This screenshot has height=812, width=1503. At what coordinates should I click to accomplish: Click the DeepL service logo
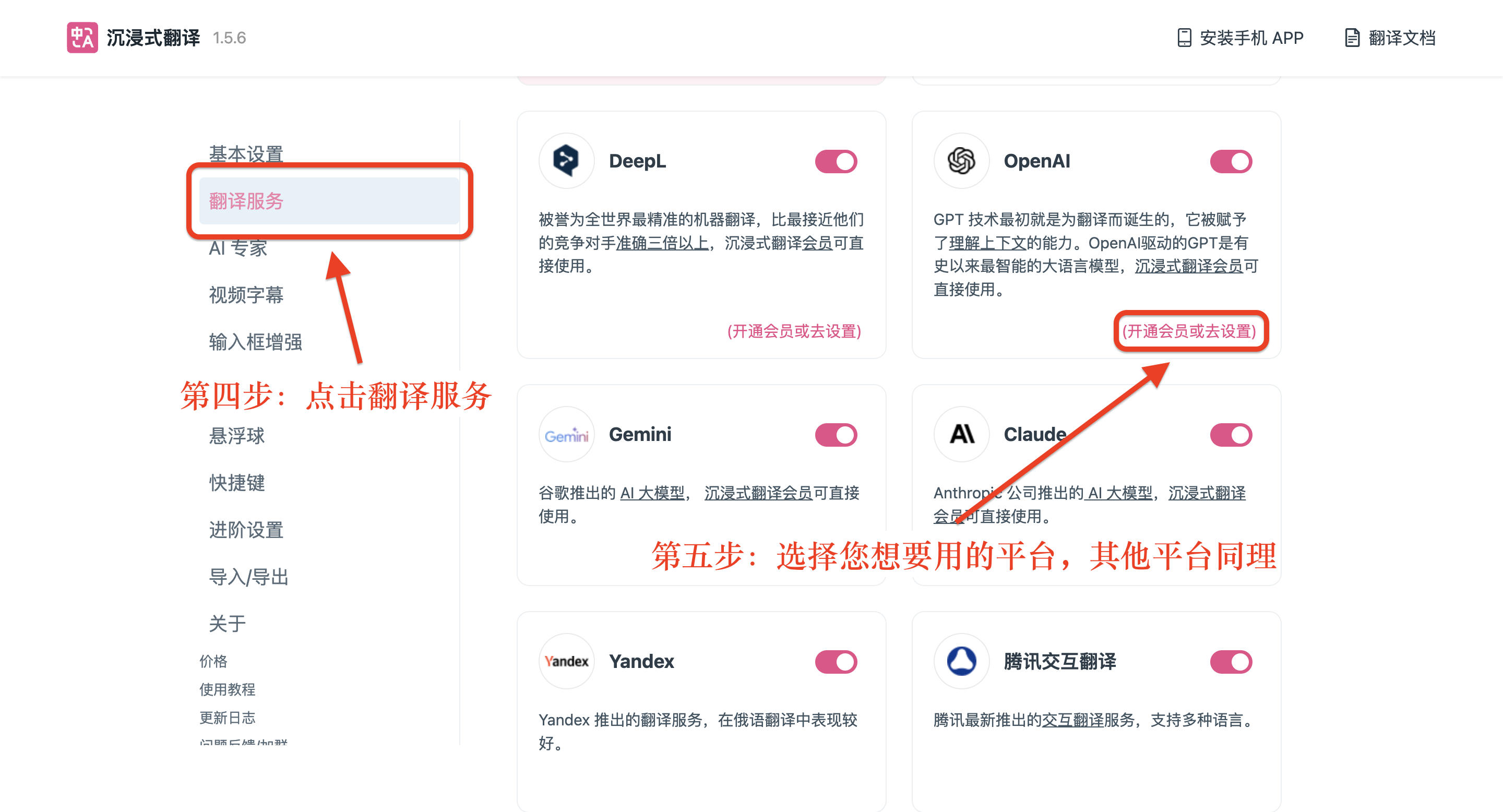tap(566, 161)
